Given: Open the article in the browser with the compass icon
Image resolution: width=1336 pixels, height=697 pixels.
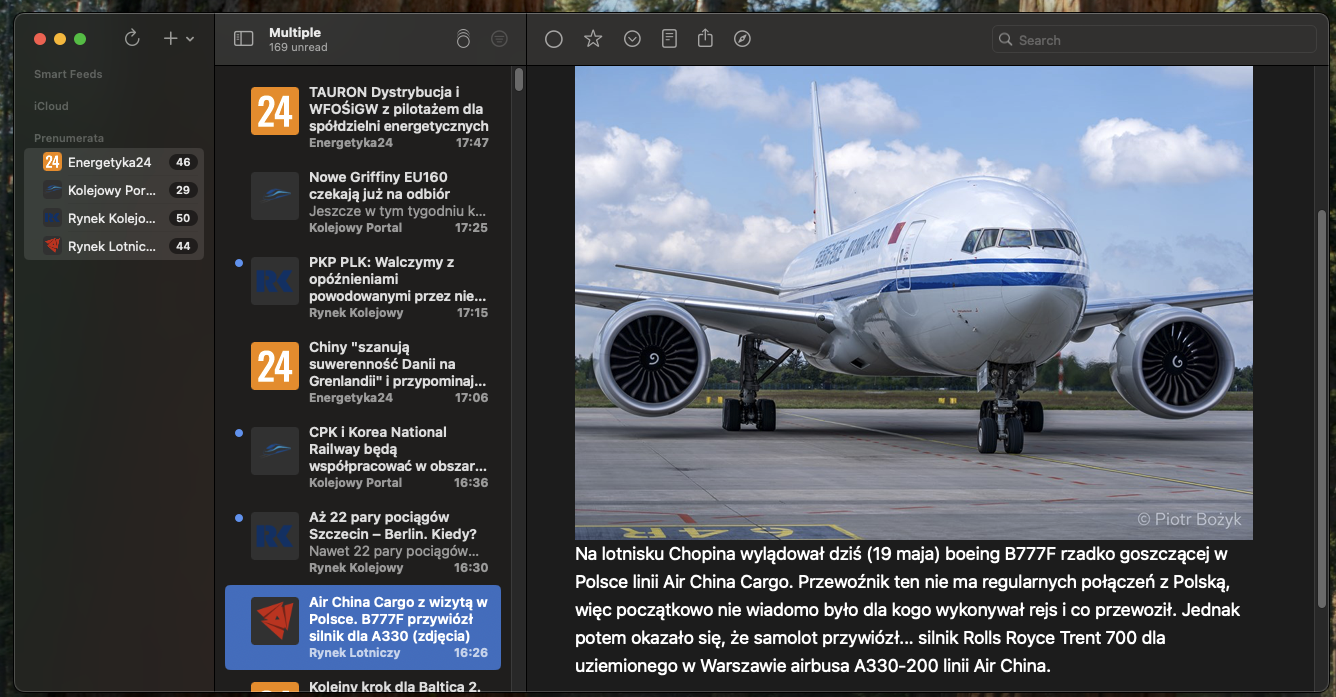Looking at the screenshot, I should pos(742,39).
